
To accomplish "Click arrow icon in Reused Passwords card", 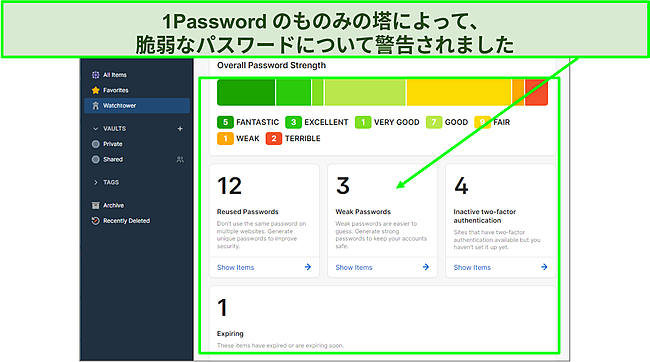I will [308, 267].
